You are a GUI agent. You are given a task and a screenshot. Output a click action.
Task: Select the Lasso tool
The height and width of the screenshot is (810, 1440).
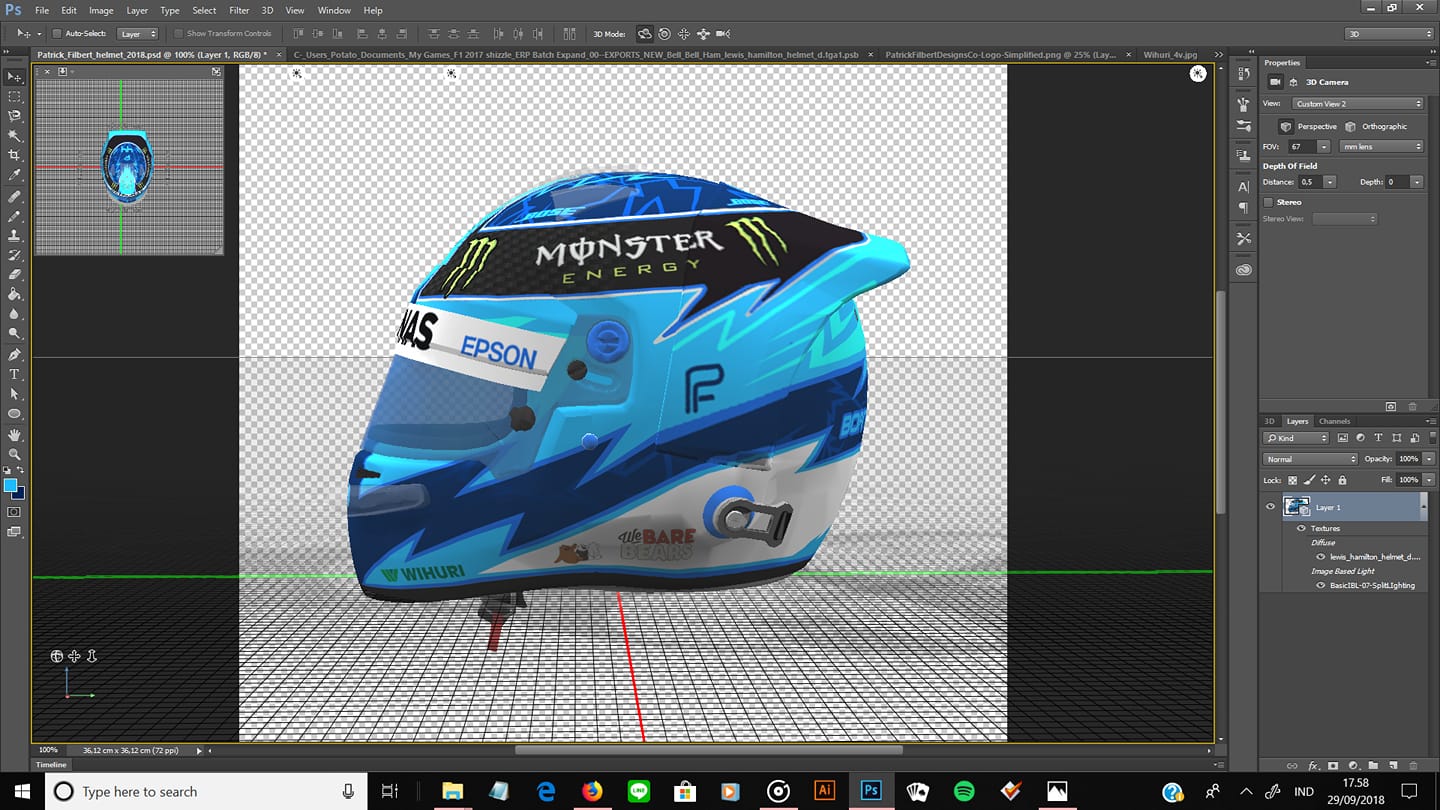14,116
